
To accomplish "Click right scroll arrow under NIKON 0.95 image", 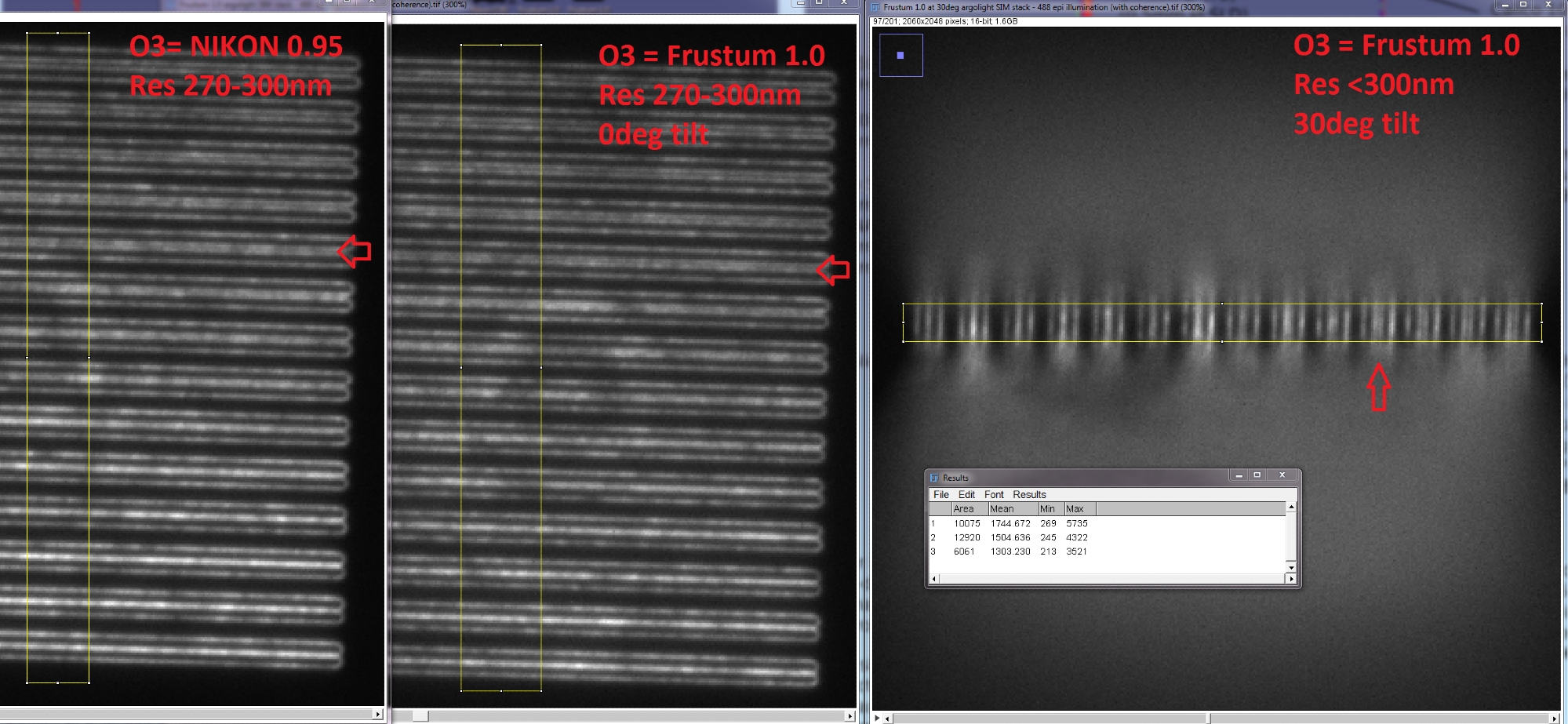I will (377, 715).
